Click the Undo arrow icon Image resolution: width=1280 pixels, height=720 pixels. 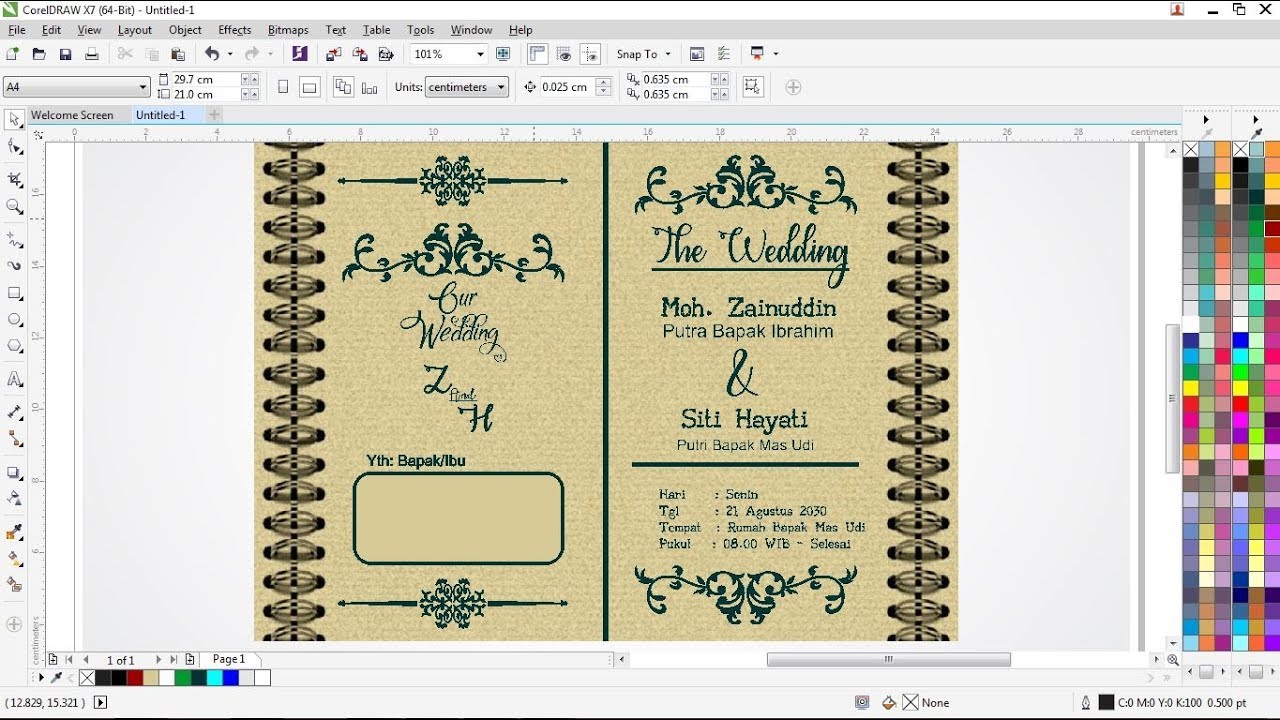[212, 54]
